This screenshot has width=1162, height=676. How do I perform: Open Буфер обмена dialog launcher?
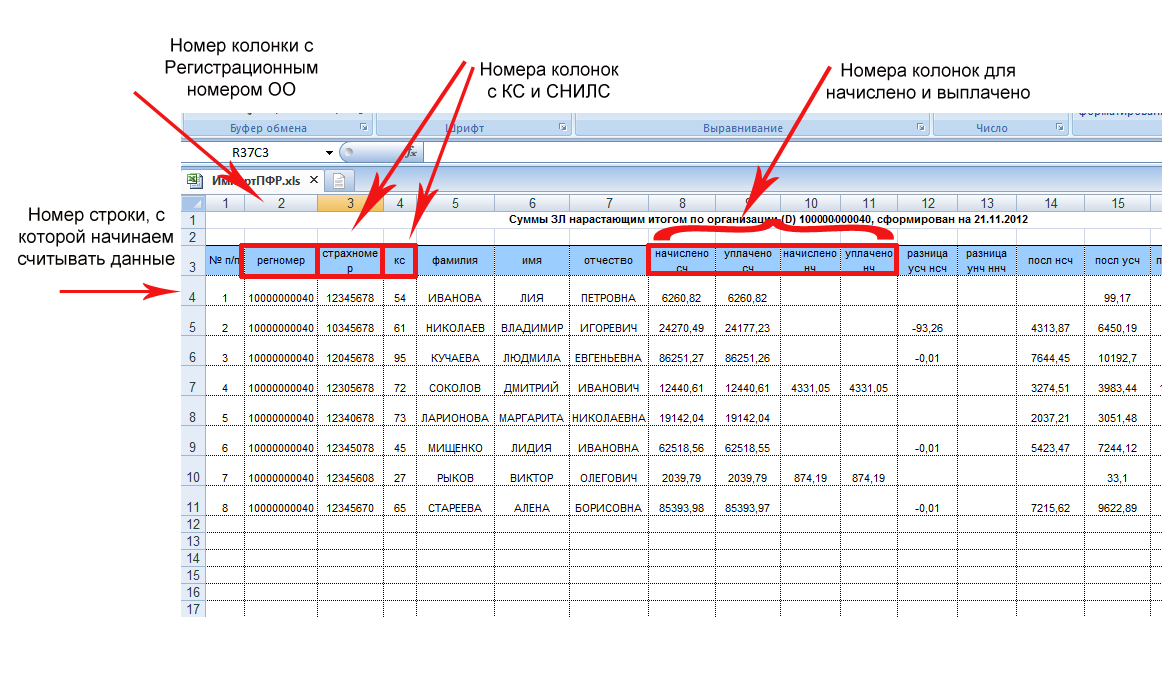(x=363, y=127)
